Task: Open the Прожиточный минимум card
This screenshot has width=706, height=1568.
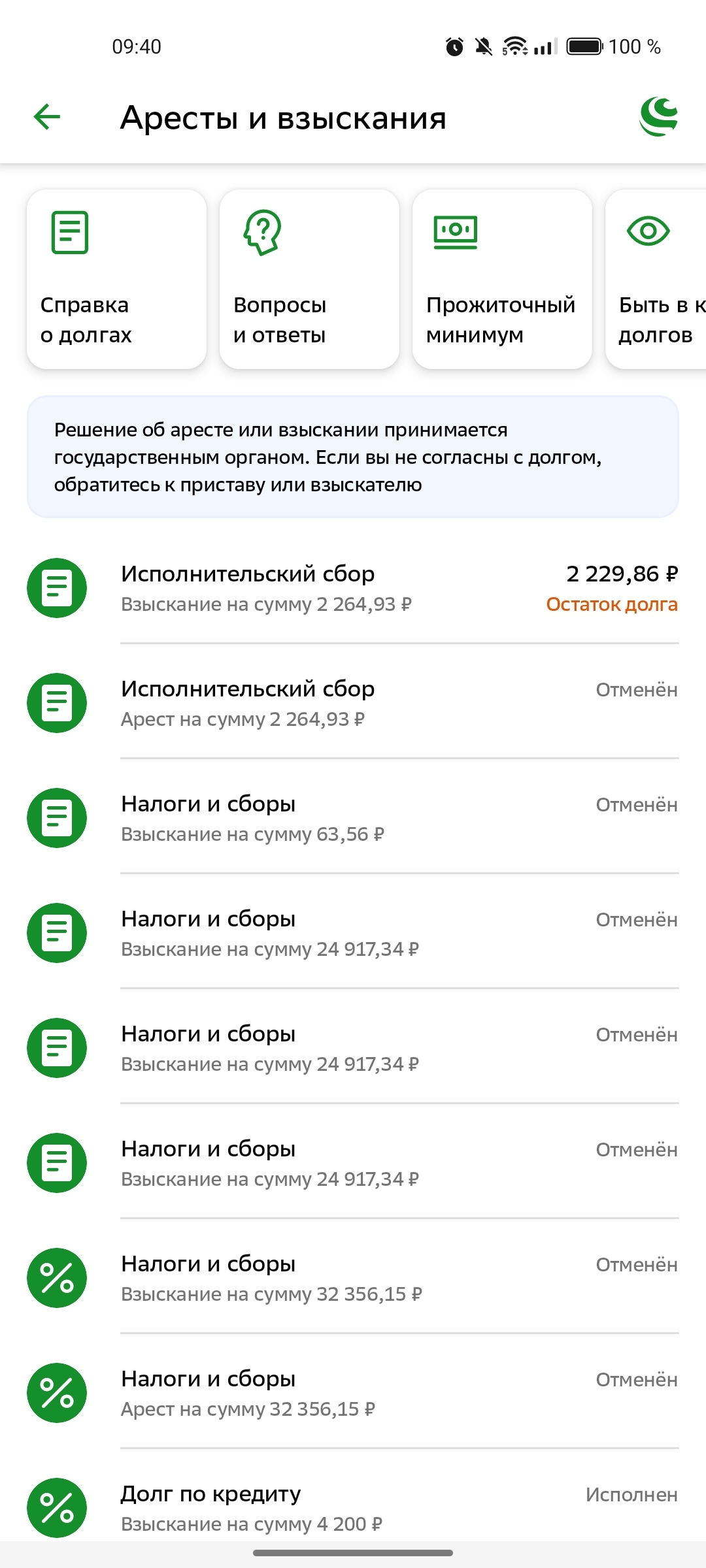Action: [502, 280]
